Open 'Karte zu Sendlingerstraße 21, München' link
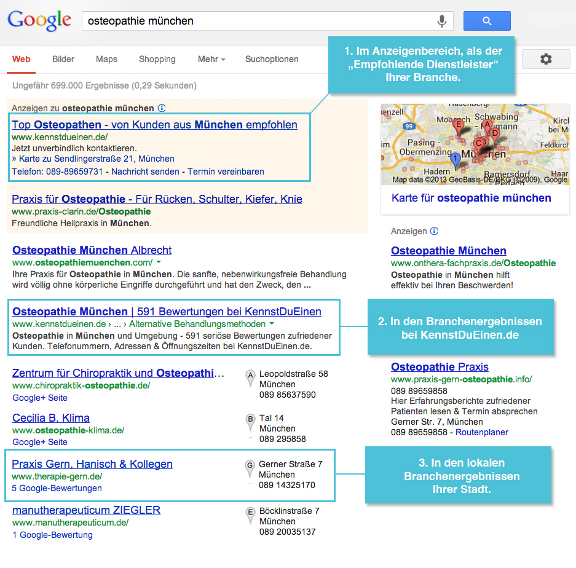This screenshot has height=568, width=576. click(97, 159)
